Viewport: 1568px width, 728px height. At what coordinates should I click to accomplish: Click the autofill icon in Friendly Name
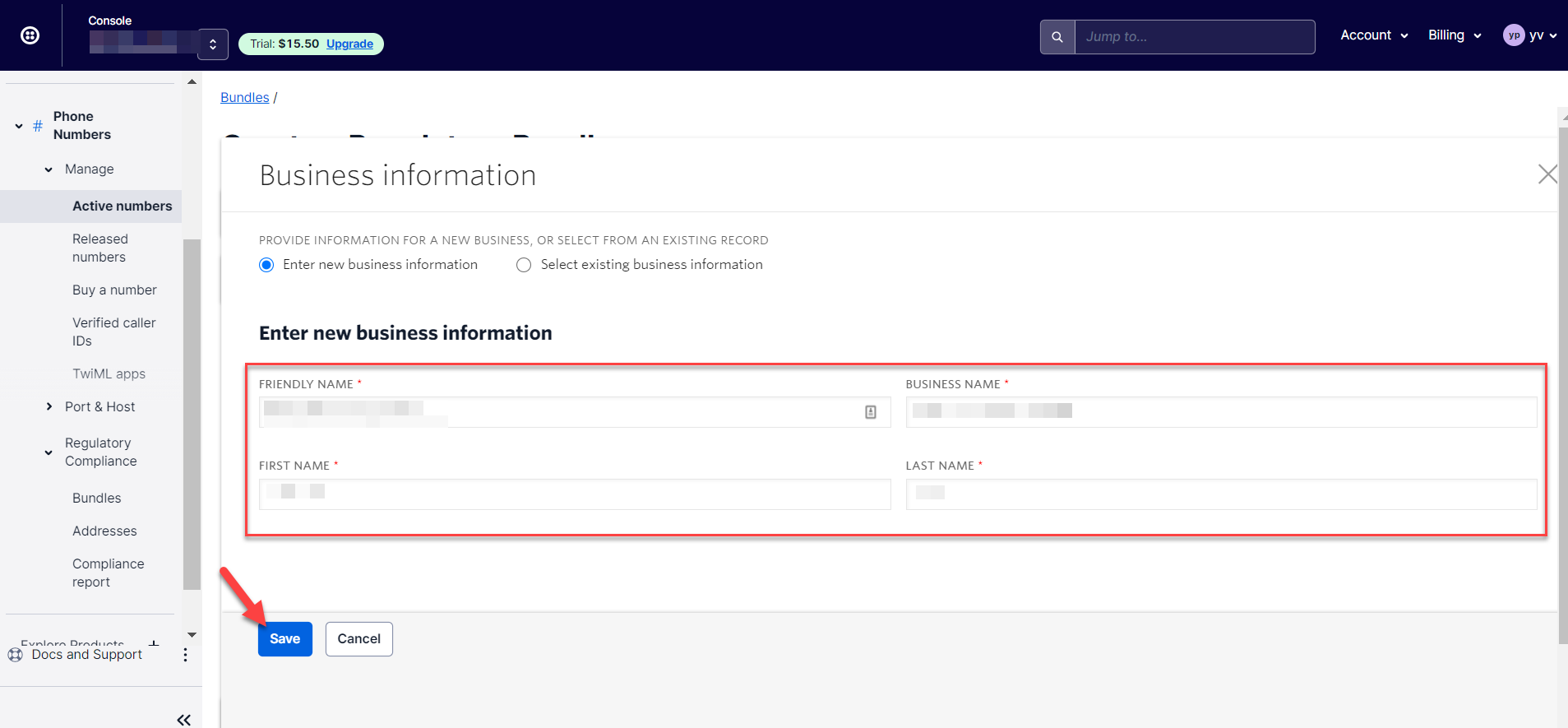[x=871, y=412]
